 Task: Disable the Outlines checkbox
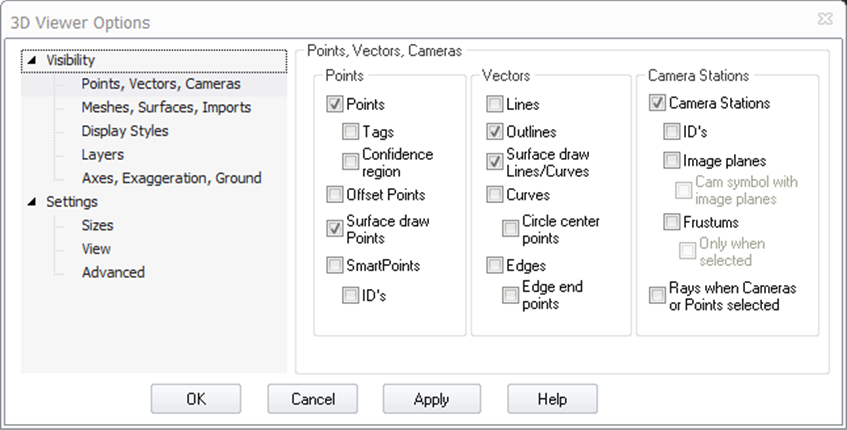[x=495, y=132]
